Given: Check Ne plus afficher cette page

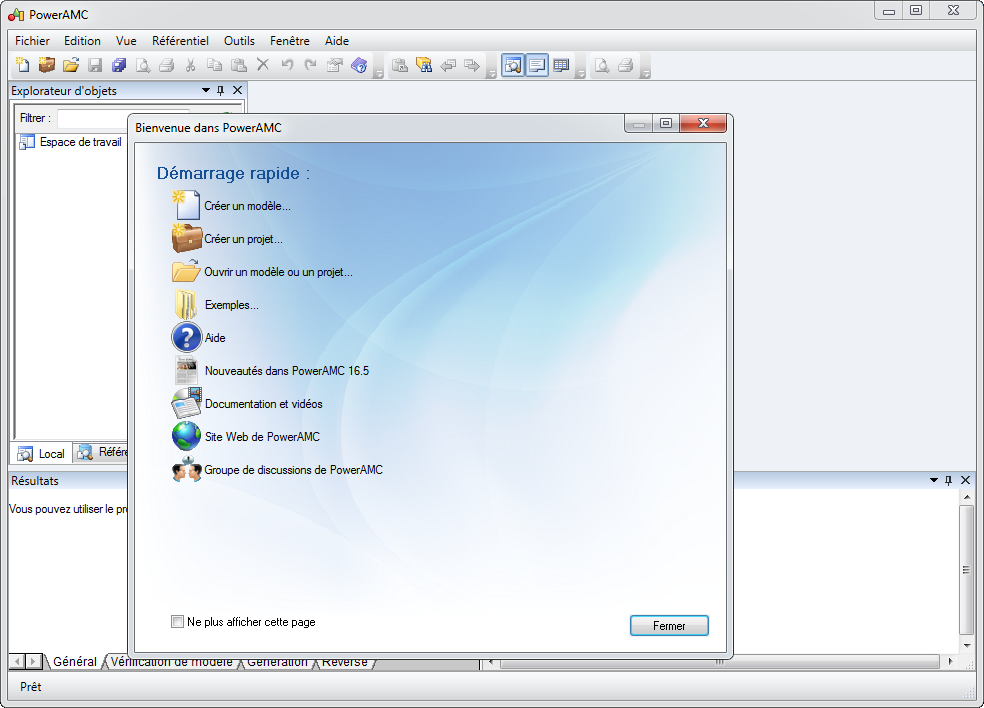Looking at the screenshot, I should pos(178,622).
